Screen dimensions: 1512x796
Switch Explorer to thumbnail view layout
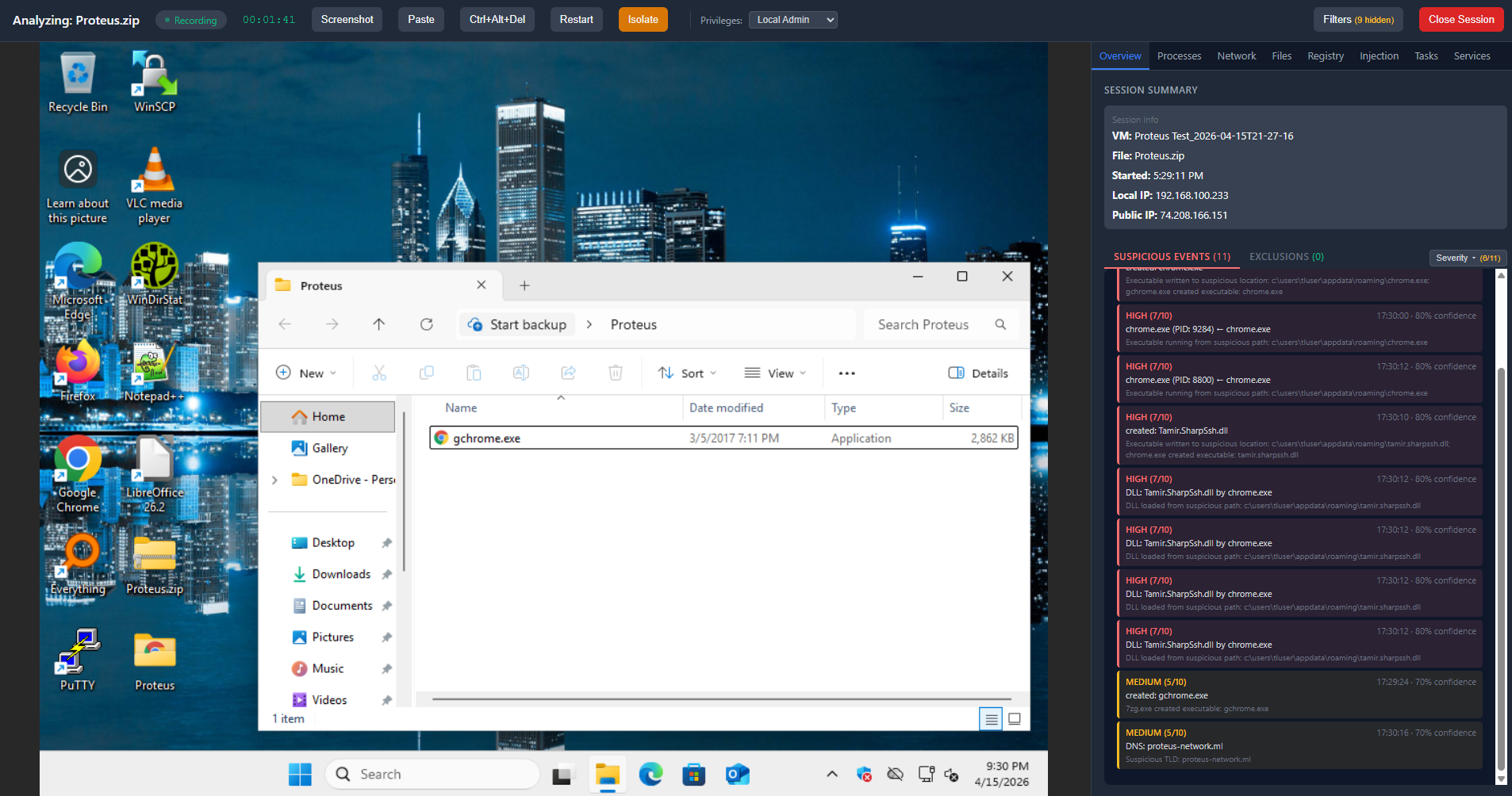click(1015, 718)
